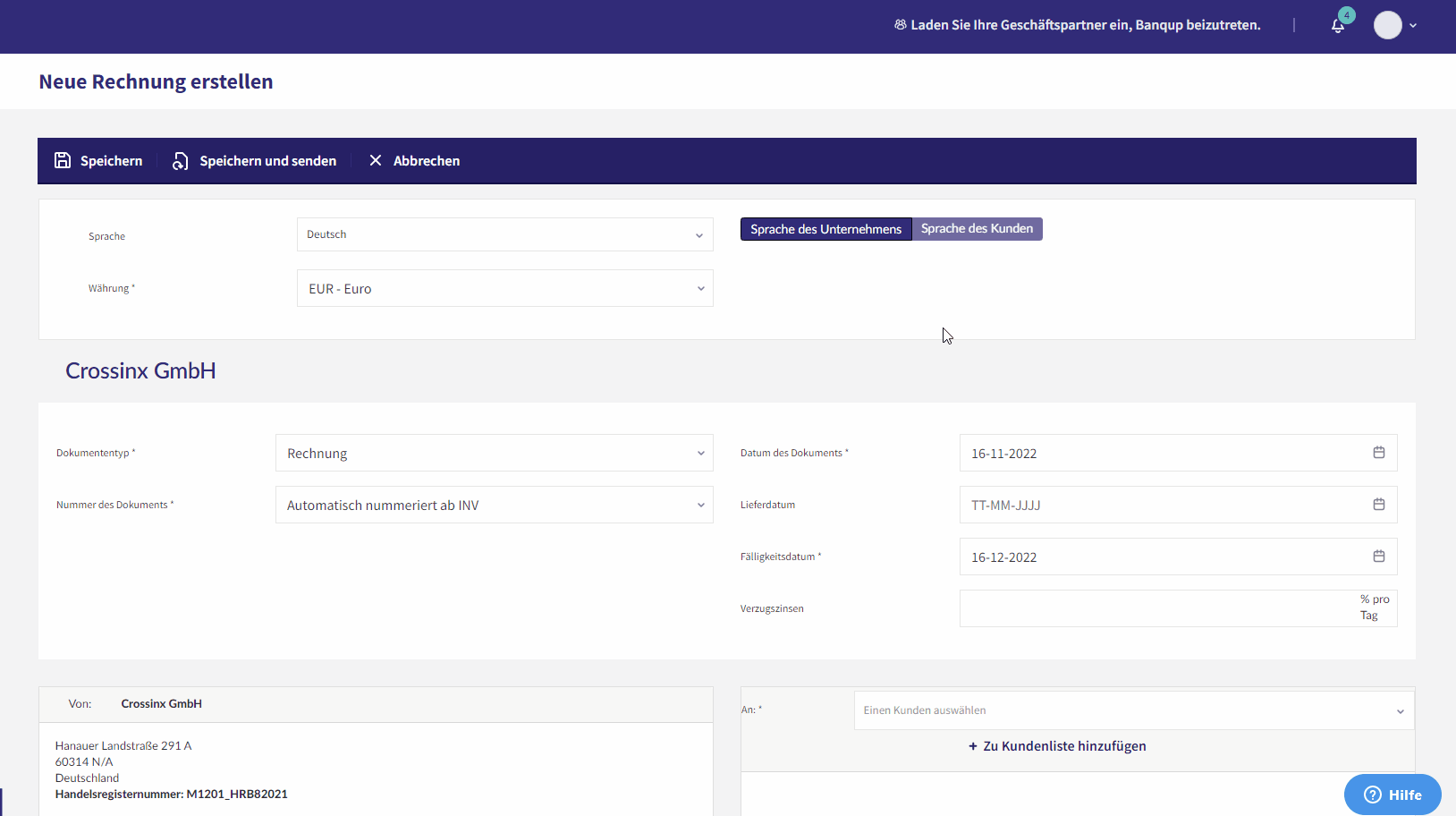The height and width of the screenshot is (816, 1456).
Task: Expand account menu chevron beside avatar
Action: (1413, 26)
